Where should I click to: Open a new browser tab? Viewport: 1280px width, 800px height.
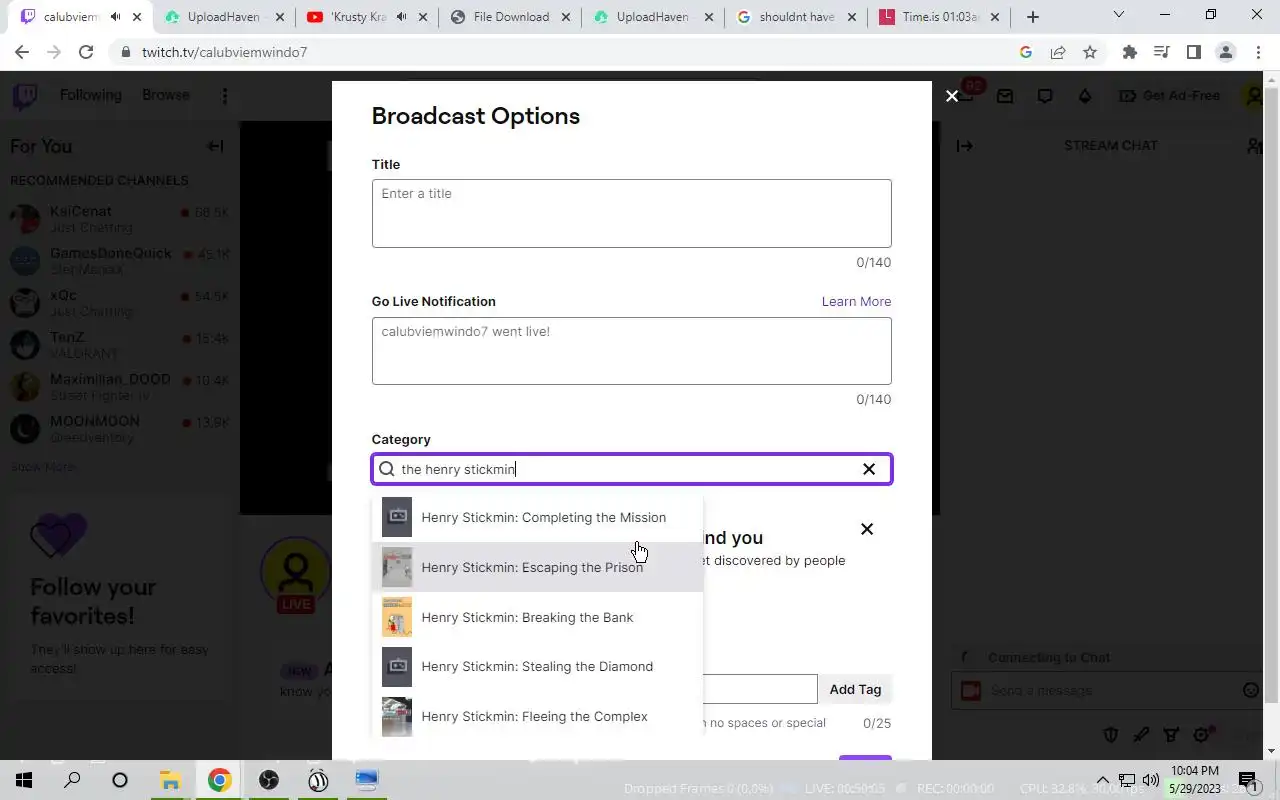(1033, 17)
